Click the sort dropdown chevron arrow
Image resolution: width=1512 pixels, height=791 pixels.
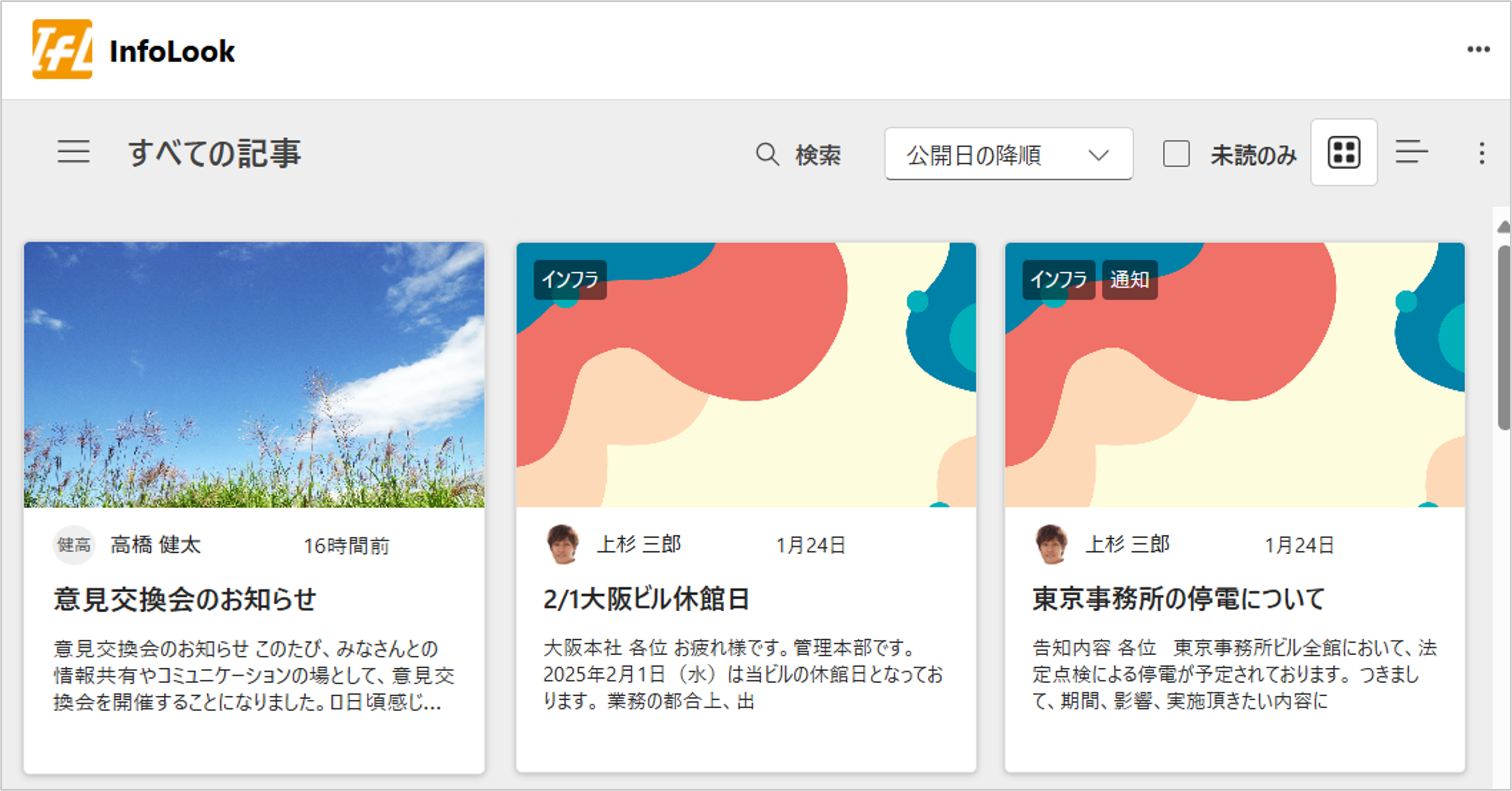[x=1098, y=155]
